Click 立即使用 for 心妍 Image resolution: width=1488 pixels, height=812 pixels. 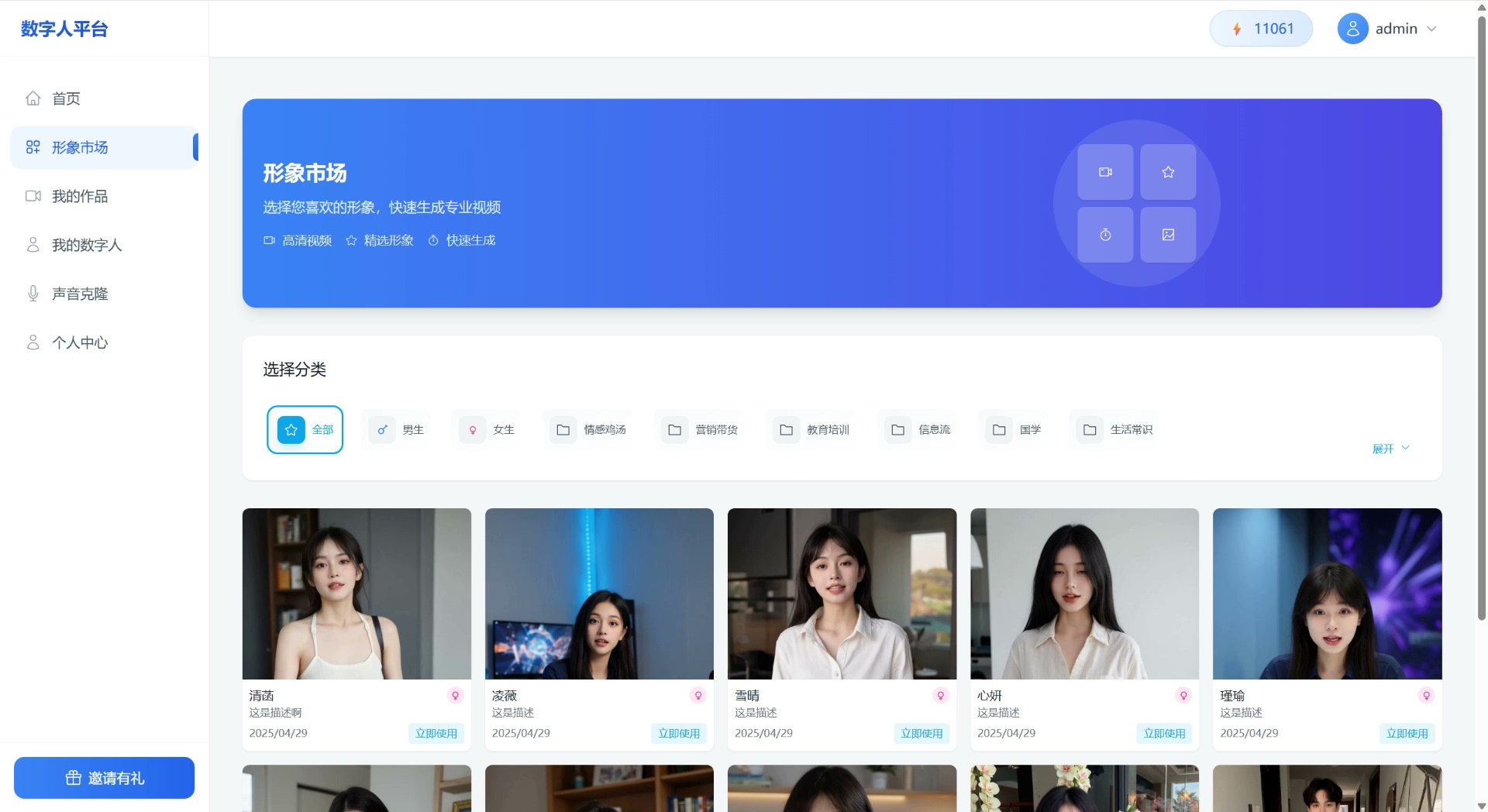click(x=1164, y=734)
